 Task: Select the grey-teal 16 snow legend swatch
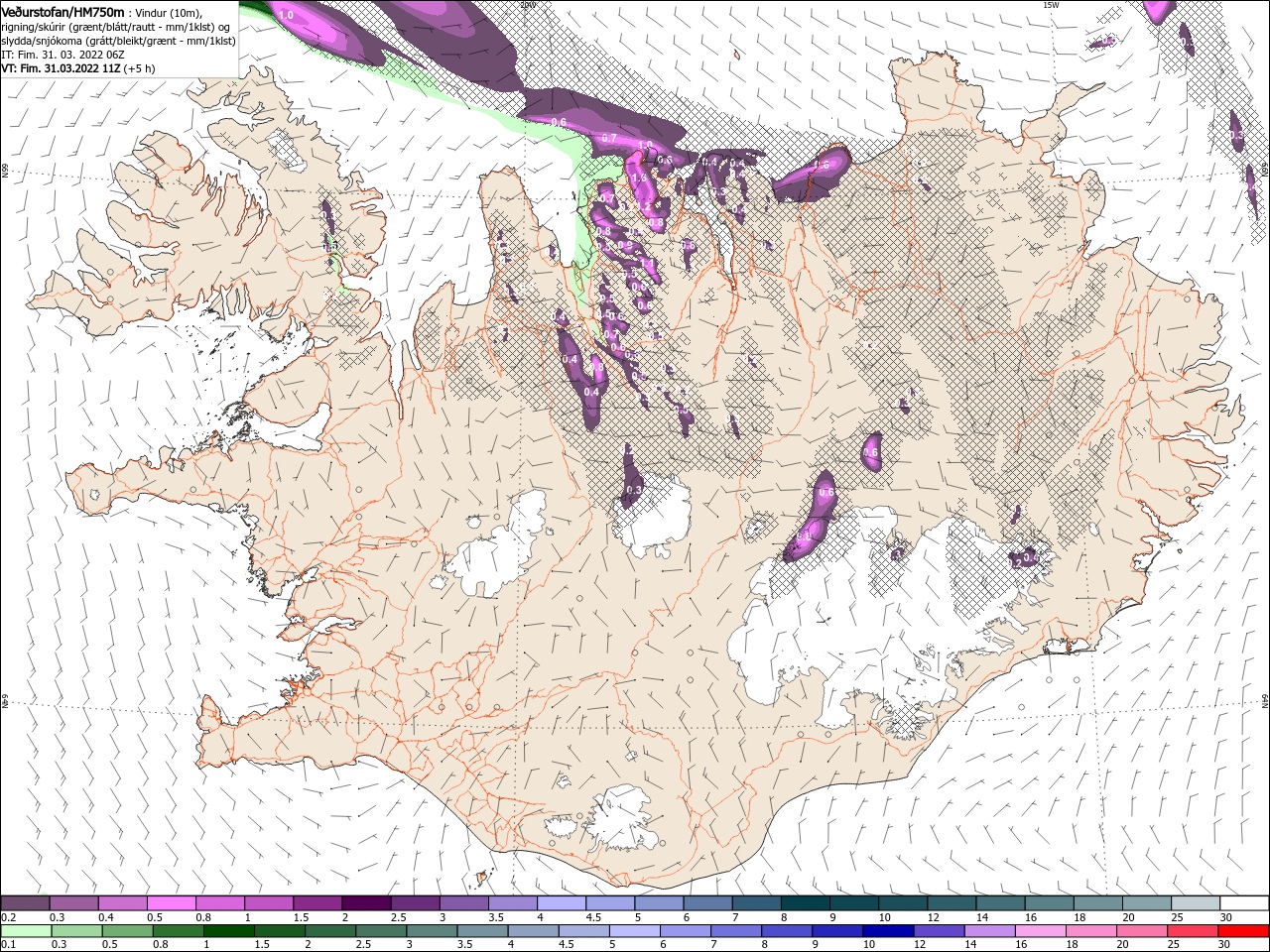click(1049, 902)
